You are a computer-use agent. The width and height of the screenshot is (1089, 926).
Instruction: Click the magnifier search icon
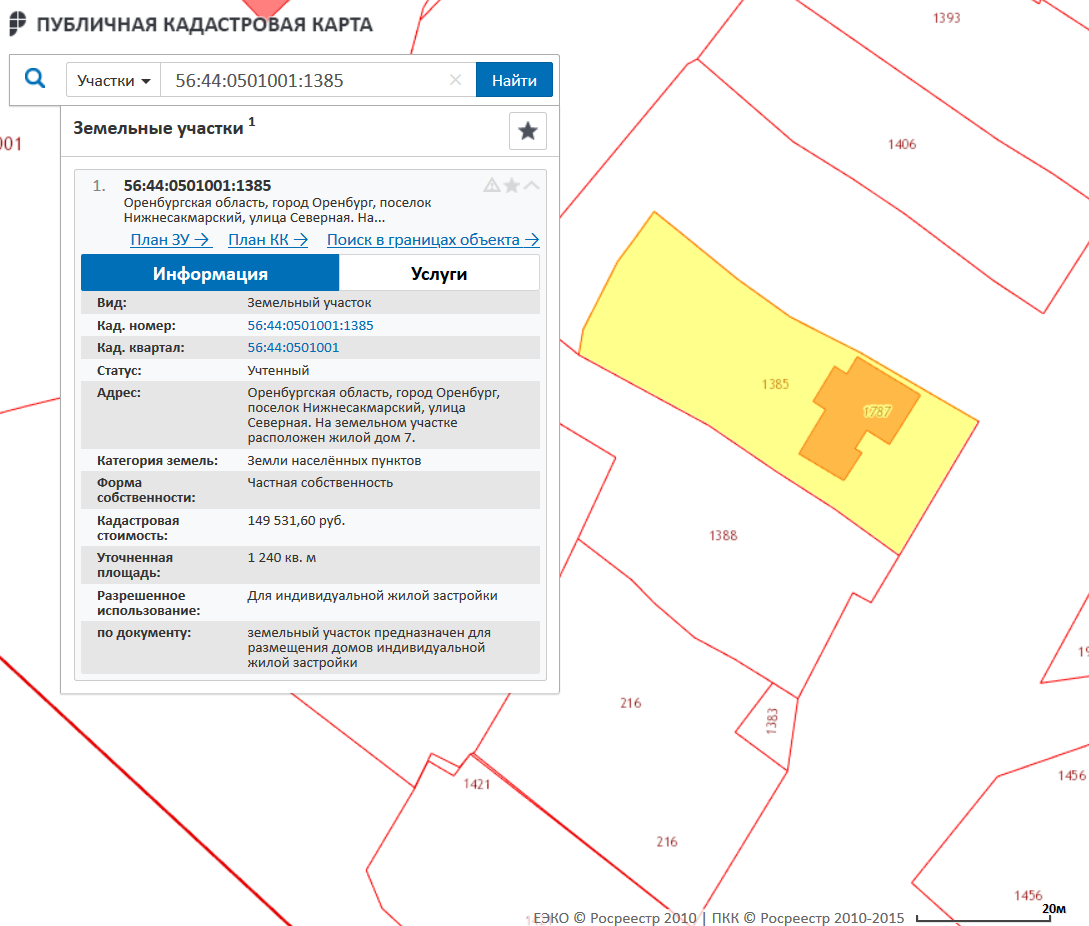tap(35, 78)
